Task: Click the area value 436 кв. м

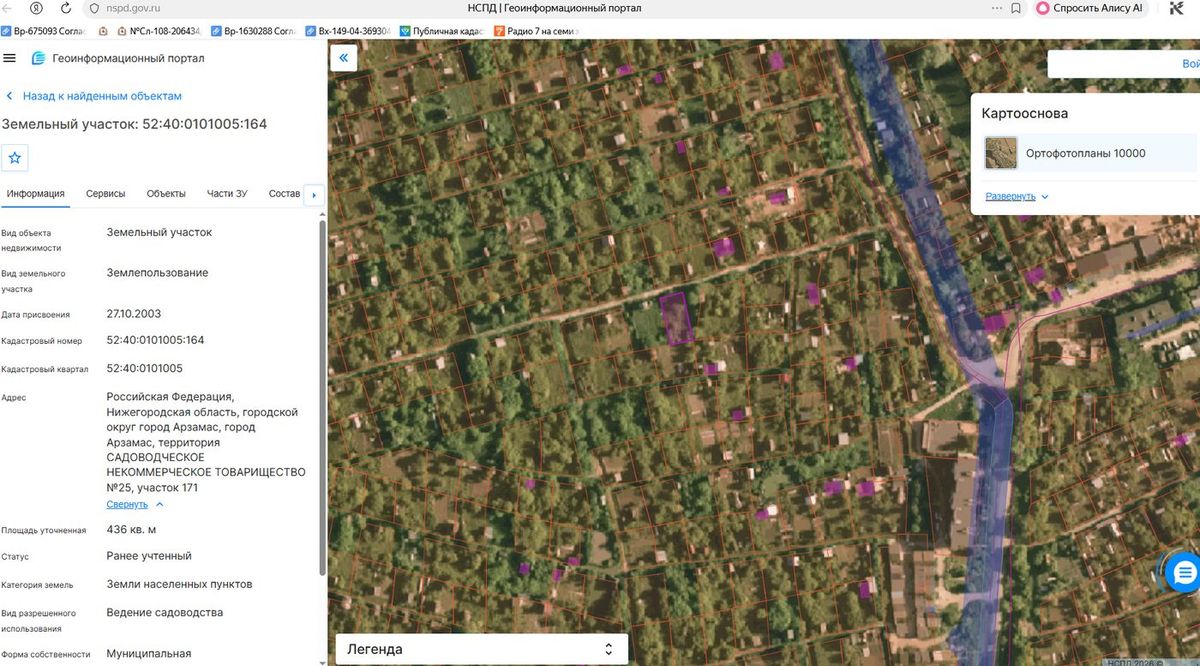Action: pos(131,529)
